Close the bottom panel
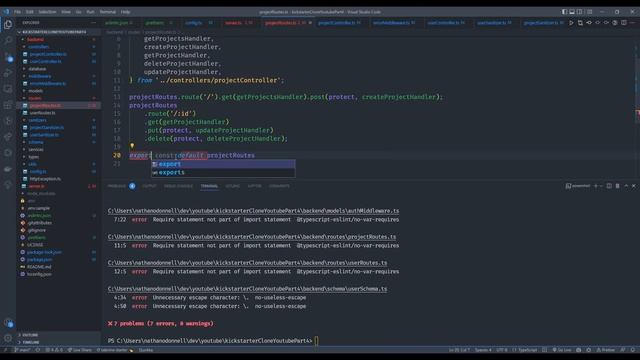Viewport: 640px width, 360px height. (x=633, y=186)
